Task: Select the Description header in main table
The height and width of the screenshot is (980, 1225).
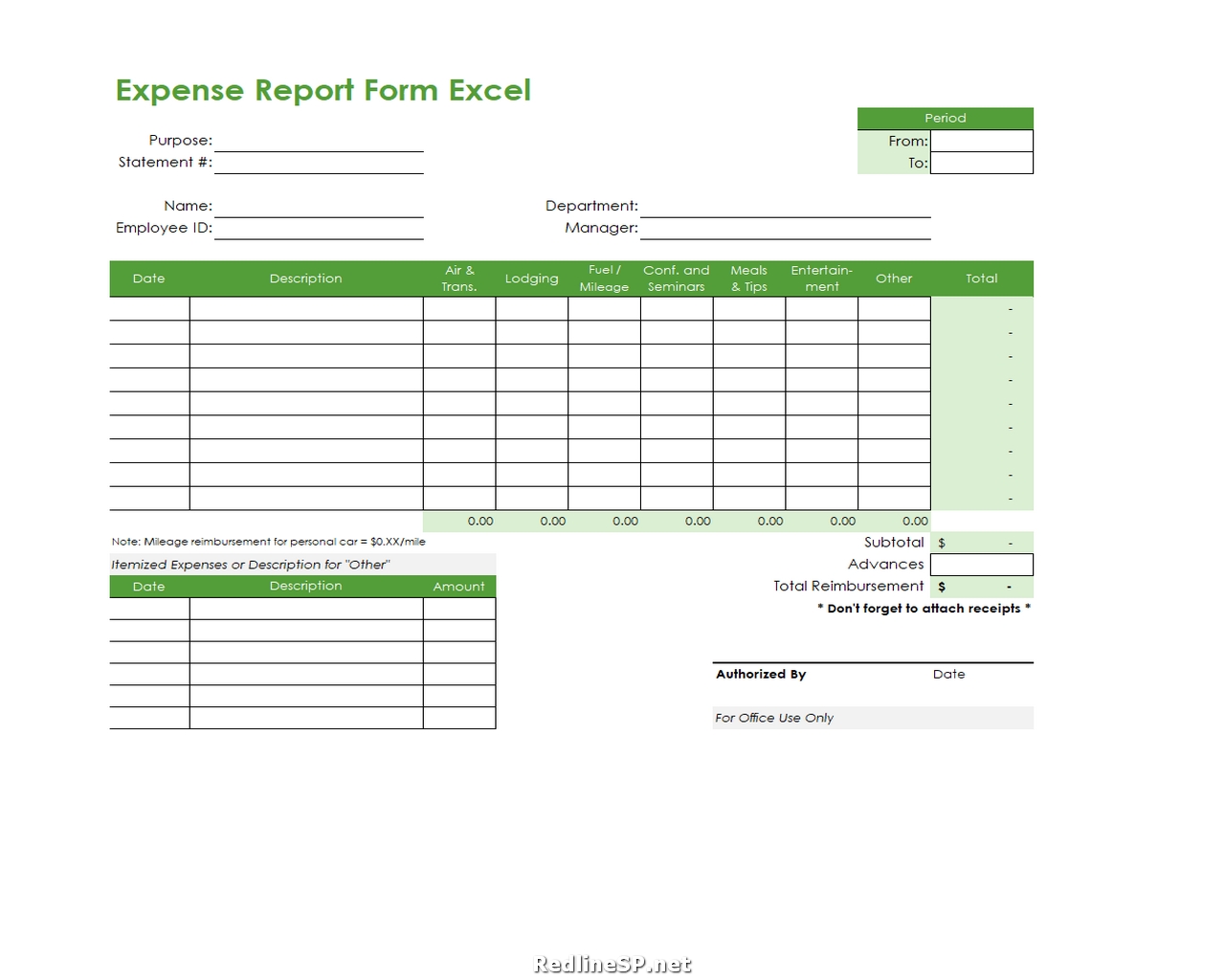Action: [x=306, y=278]
